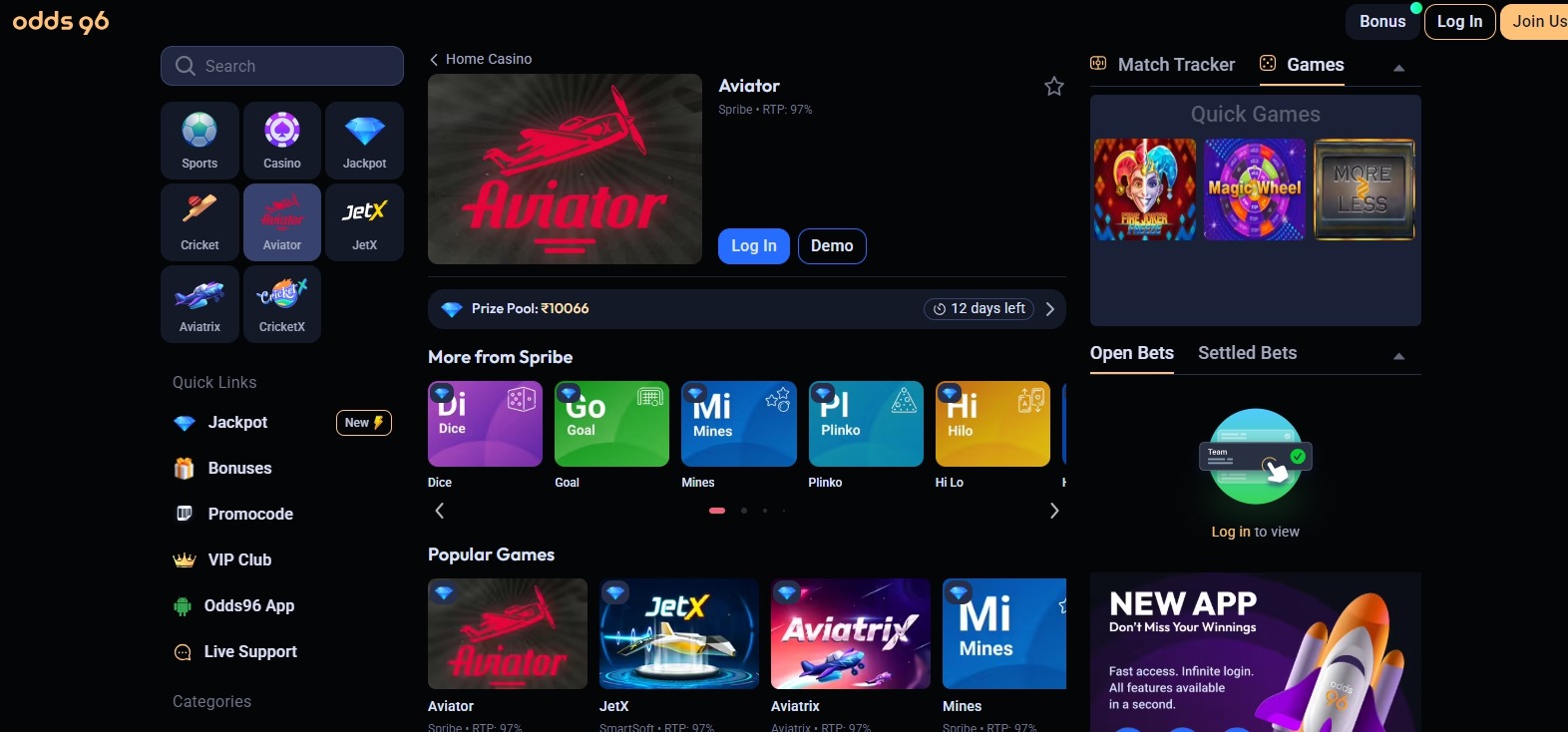Open the Sports category tile
Viewport: 1568px width, 732px height.
click(x=199, y=140)
